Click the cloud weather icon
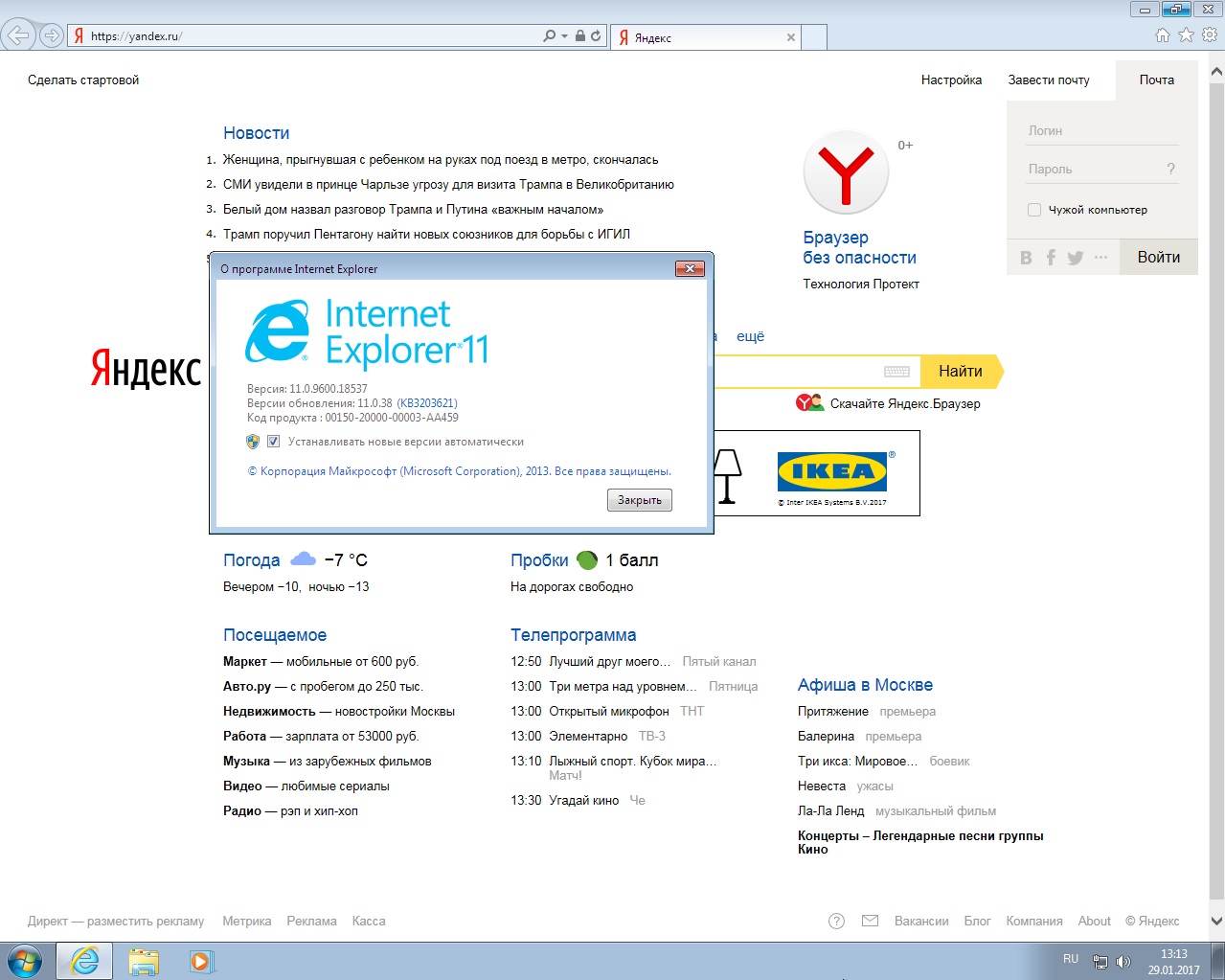The width and height of the screenshot is (1225, 980). 303,558
